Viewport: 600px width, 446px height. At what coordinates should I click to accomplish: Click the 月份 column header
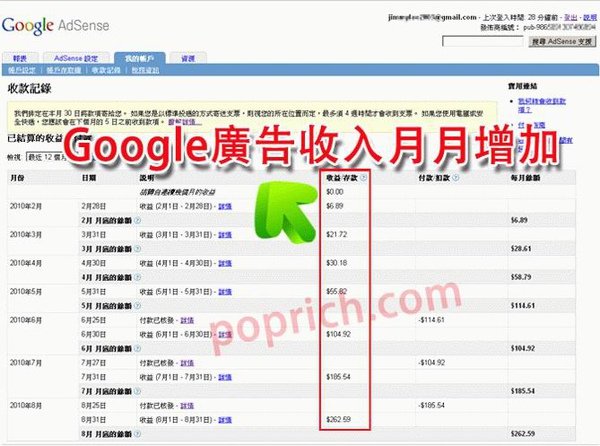[x=17, y=178]
